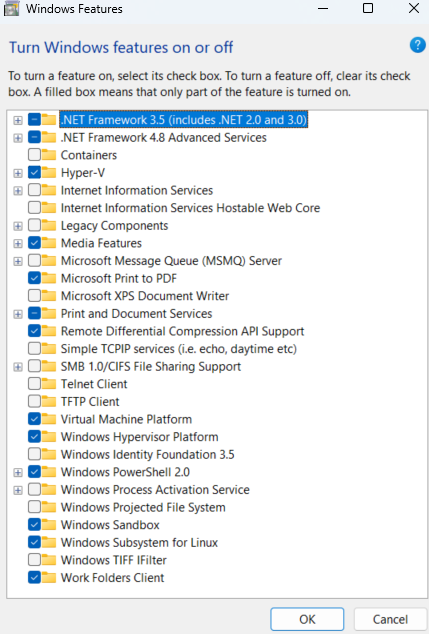429x634 pixels.
Task: Uncheck Windows Subsystem for Linux
Action: (34, 542)
